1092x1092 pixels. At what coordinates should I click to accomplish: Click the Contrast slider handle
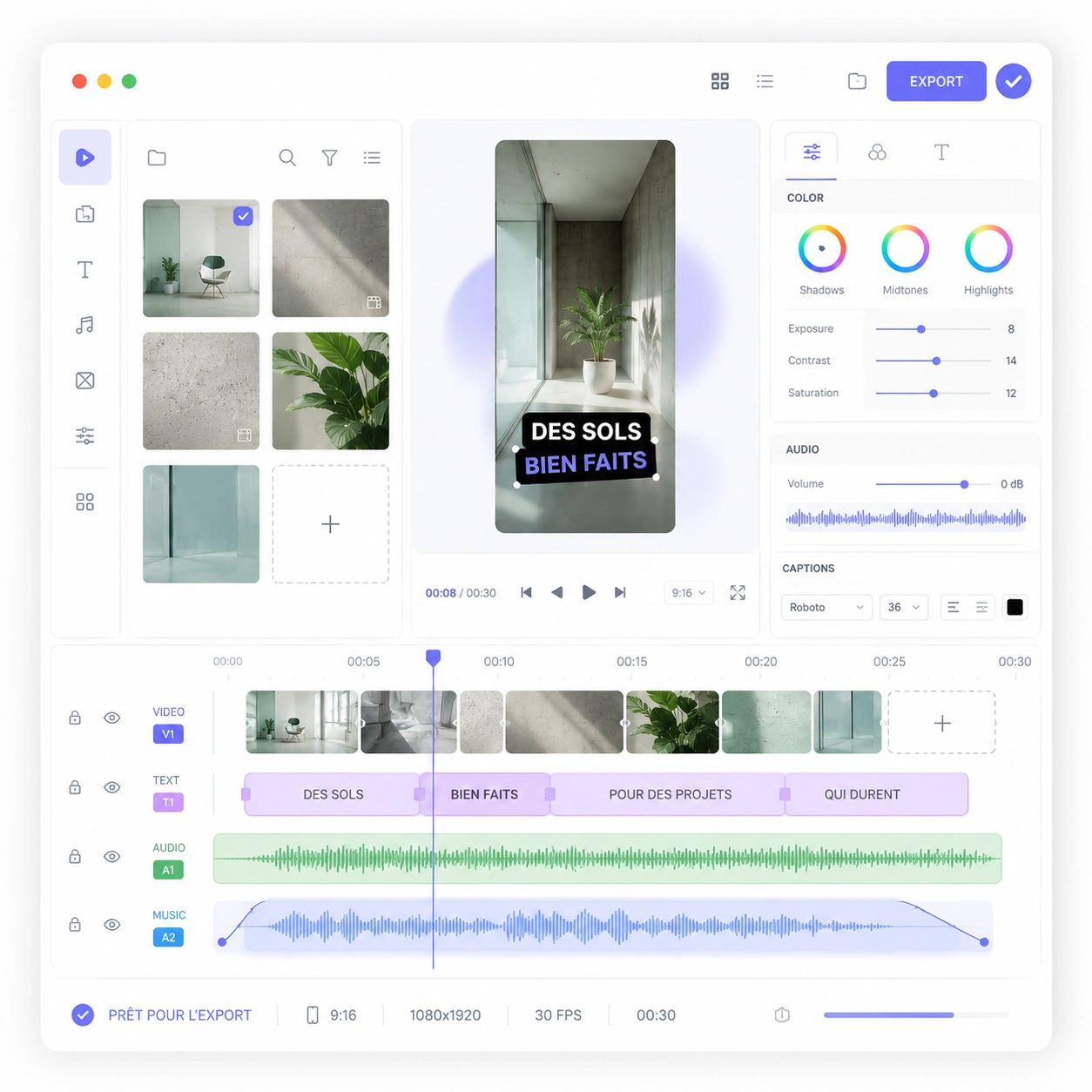[x=936, y=361]
